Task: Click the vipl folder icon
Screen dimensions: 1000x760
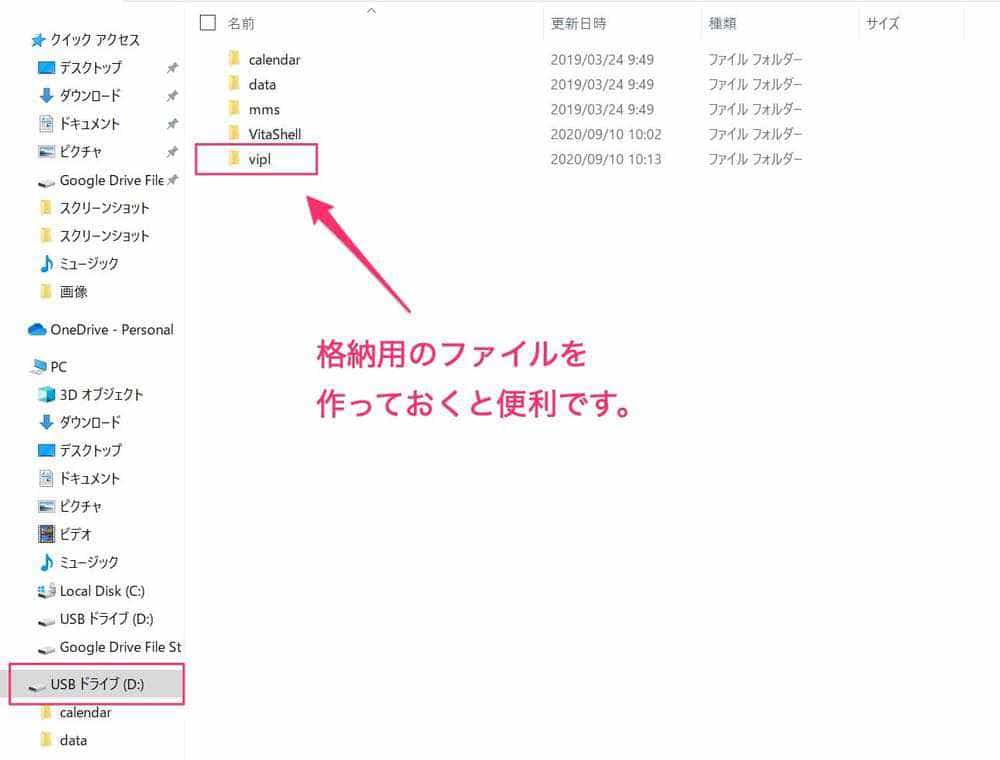Action: tap(234, 159)
